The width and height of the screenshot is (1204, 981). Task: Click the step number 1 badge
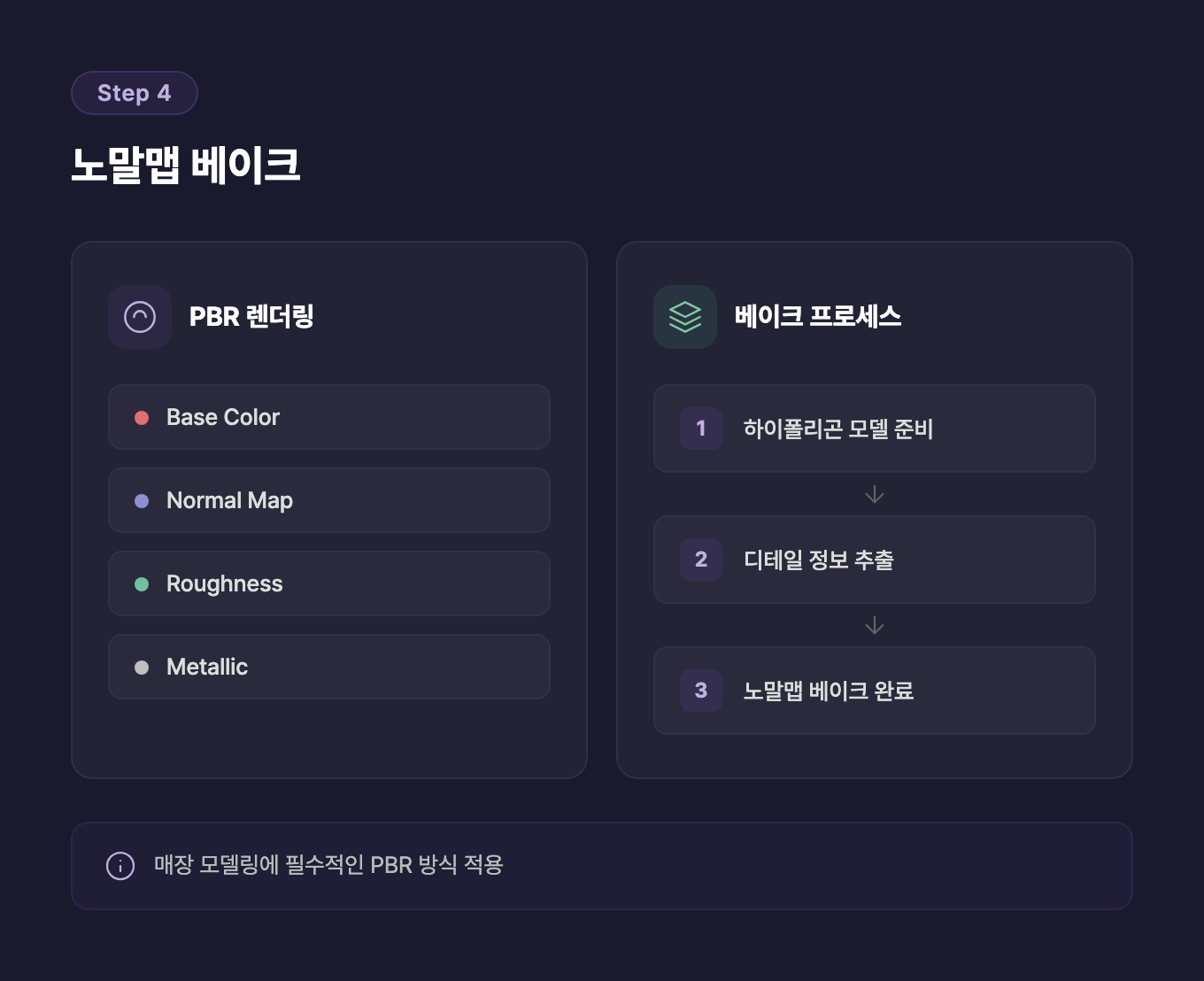pyautogui.click(x=701, y=429)
